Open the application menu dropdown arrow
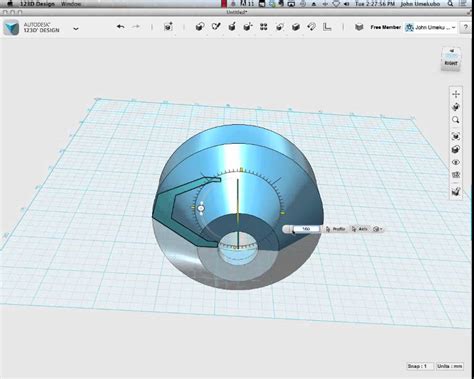This screenshot has height=379, width=474. (x=76, y=29)
